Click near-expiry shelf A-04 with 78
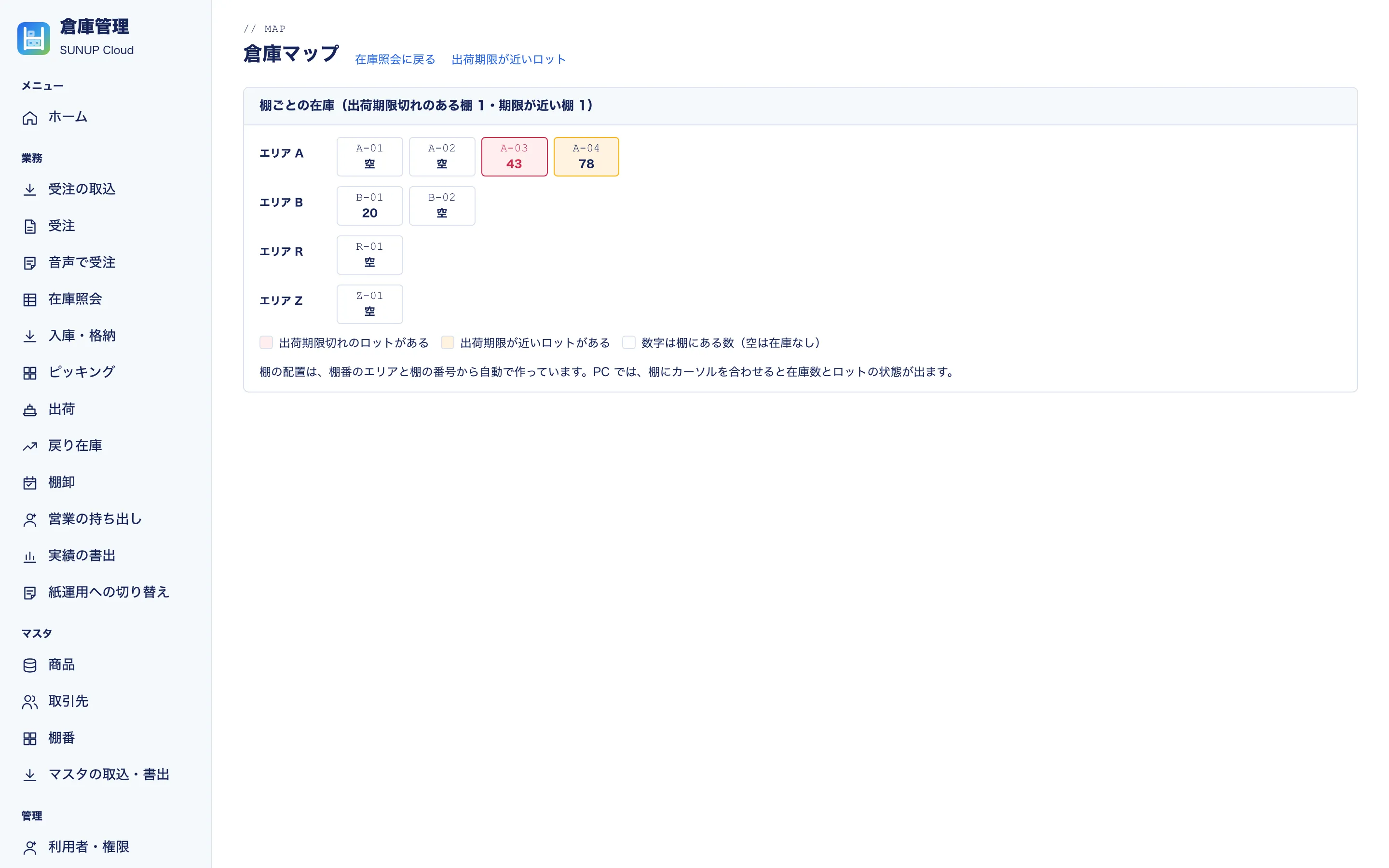1389x868 pixels. (x=586, y=157)
